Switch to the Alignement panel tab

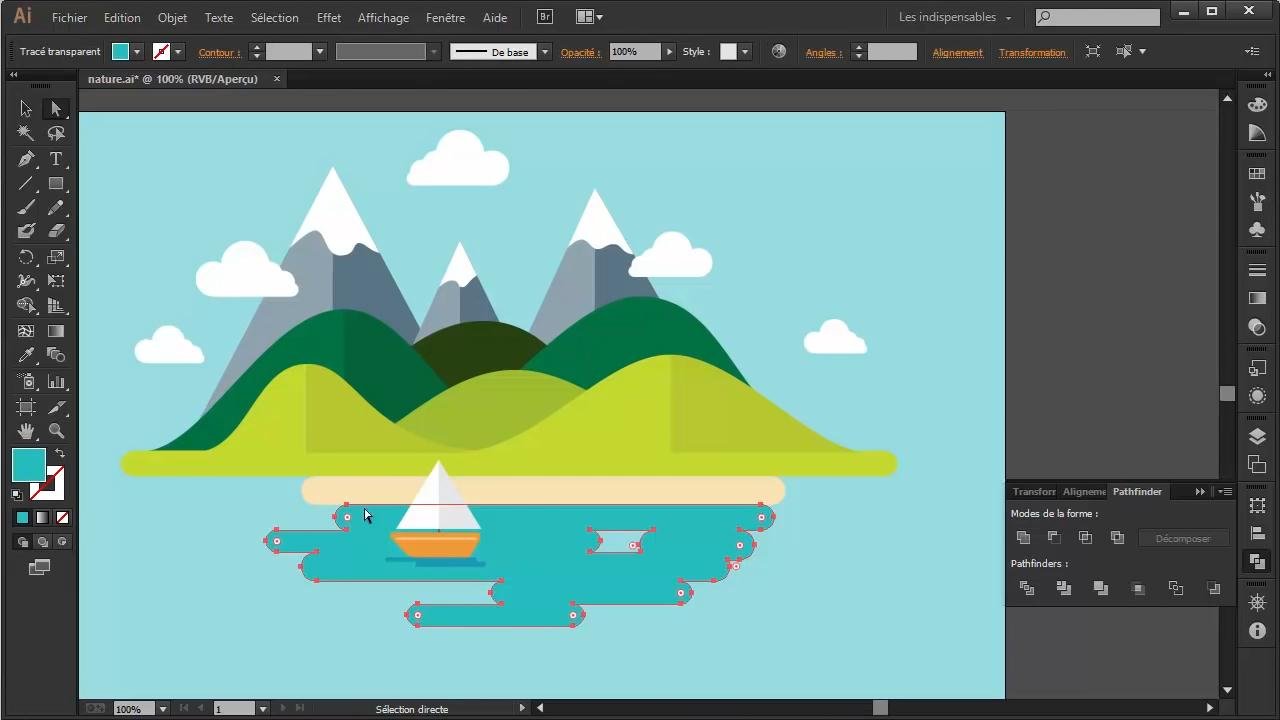1084,492
